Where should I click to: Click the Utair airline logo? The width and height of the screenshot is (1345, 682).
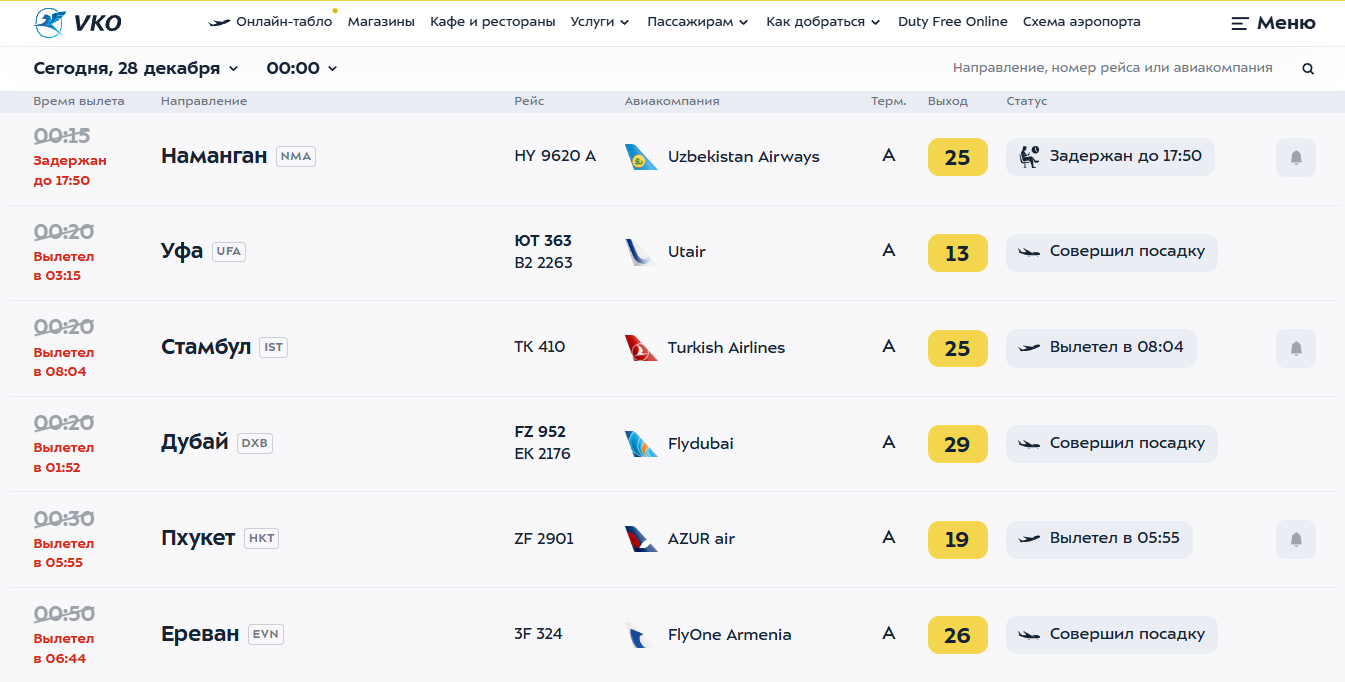[x=639, y=252]
